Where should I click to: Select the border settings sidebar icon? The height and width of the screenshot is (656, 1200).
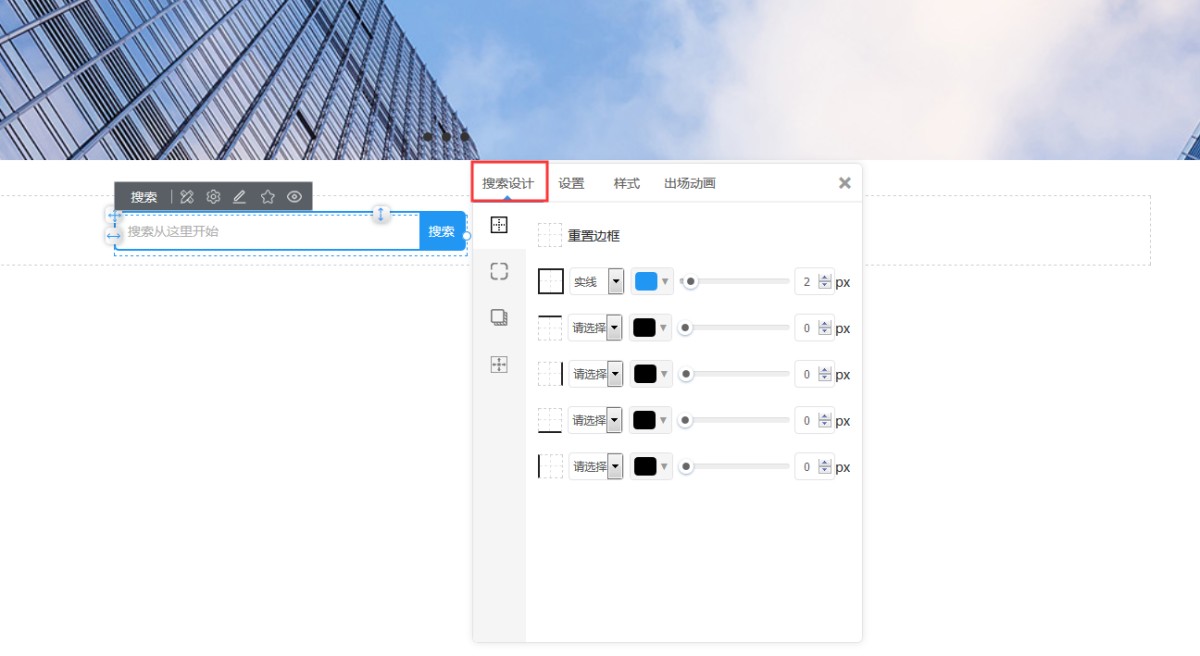[x=499, y=225]
